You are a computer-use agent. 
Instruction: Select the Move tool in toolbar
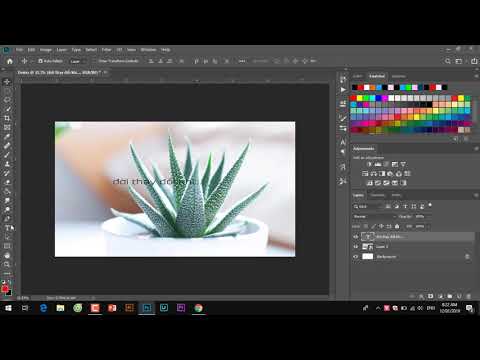(7, 82)
